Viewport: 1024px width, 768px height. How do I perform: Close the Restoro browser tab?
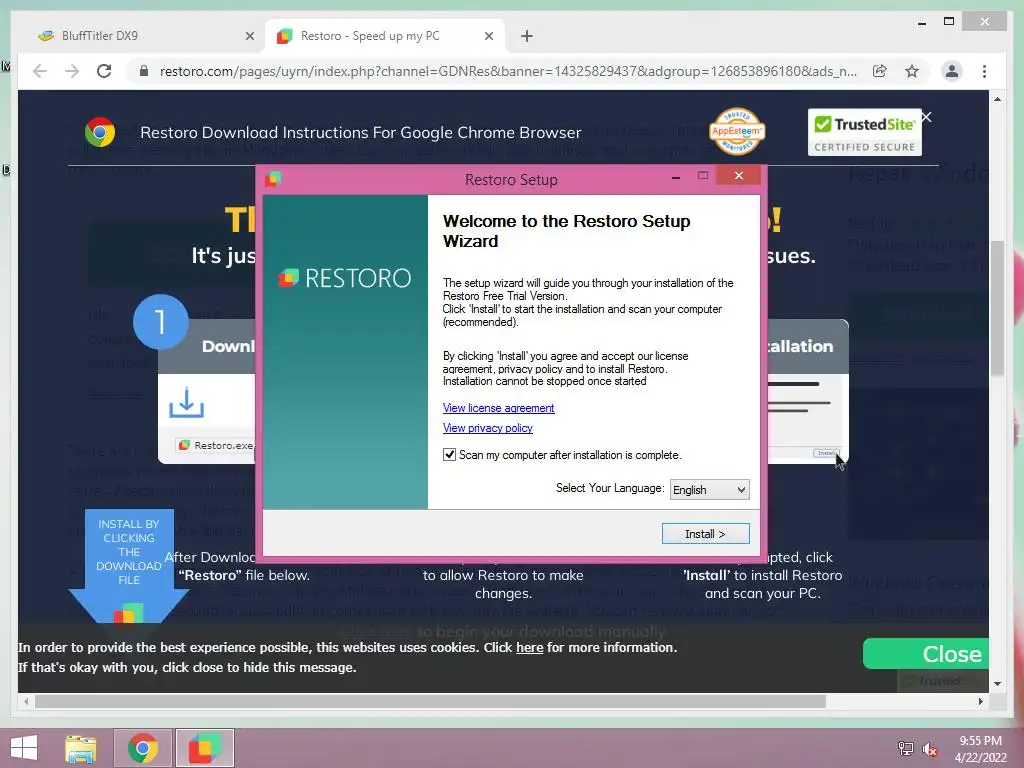click(x=488, y=36)
